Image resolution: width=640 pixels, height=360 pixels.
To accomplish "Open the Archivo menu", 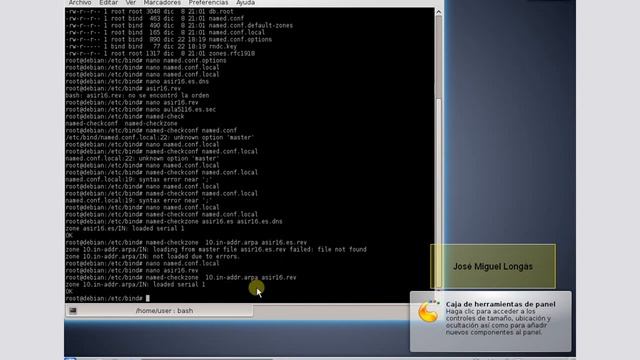I will point(80,2).
